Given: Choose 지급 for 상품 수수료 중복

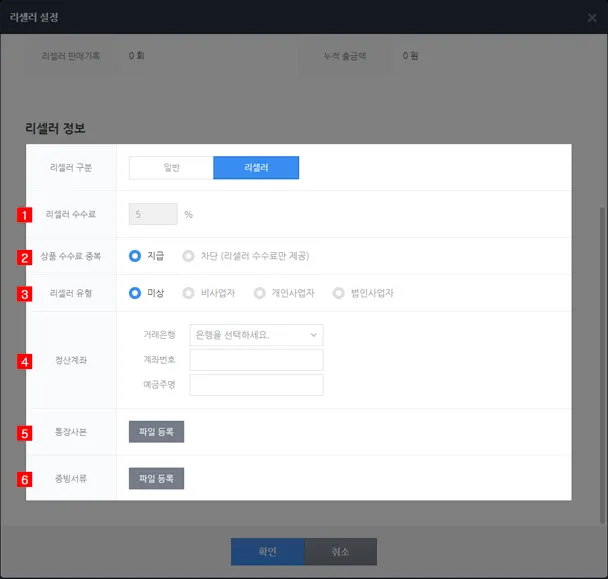Looking at the screenshot, I should [x=135, y=256].
